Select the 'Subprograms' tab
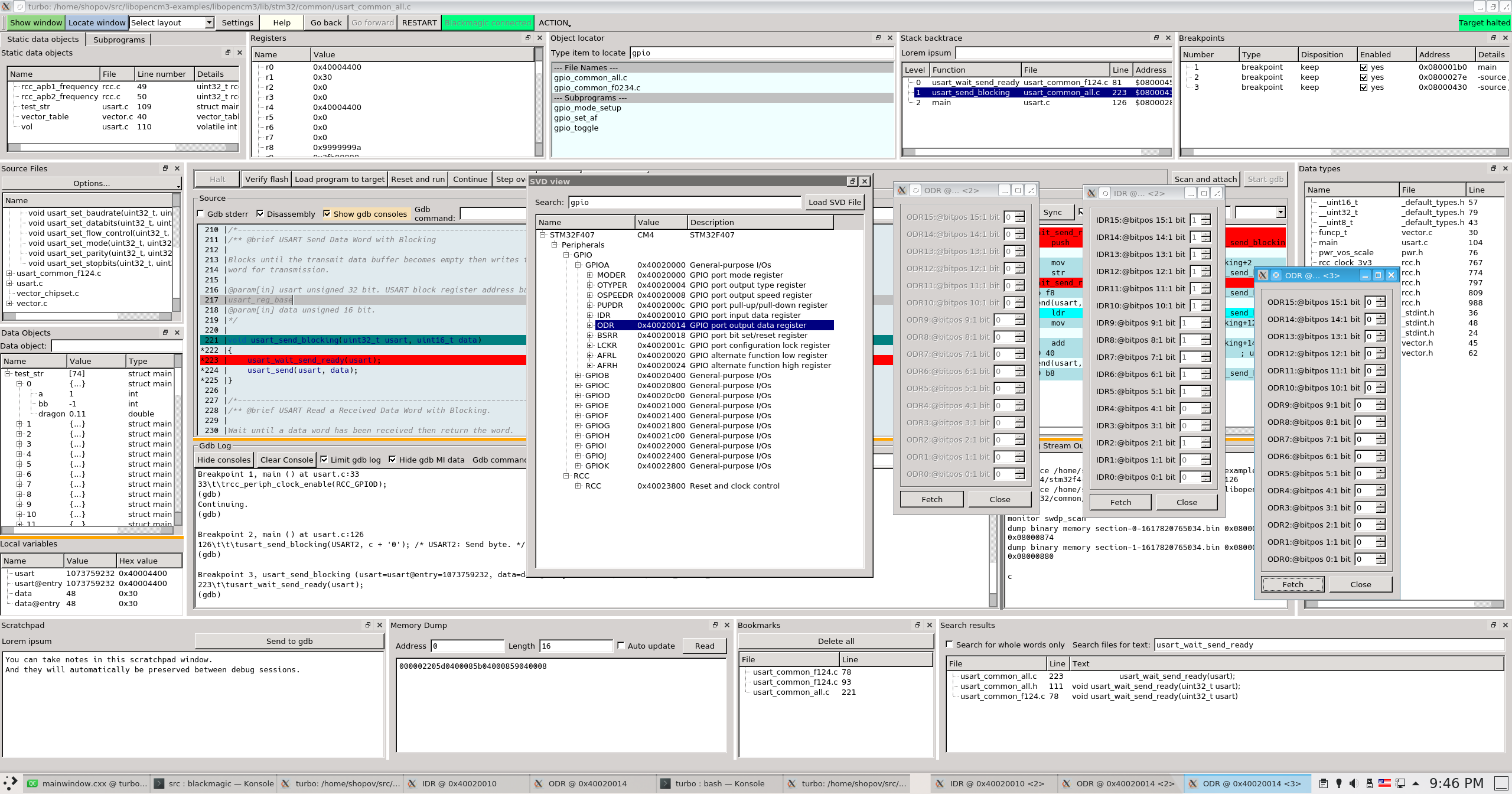Screen dimensions: 1512x794 tap(119, 39)
